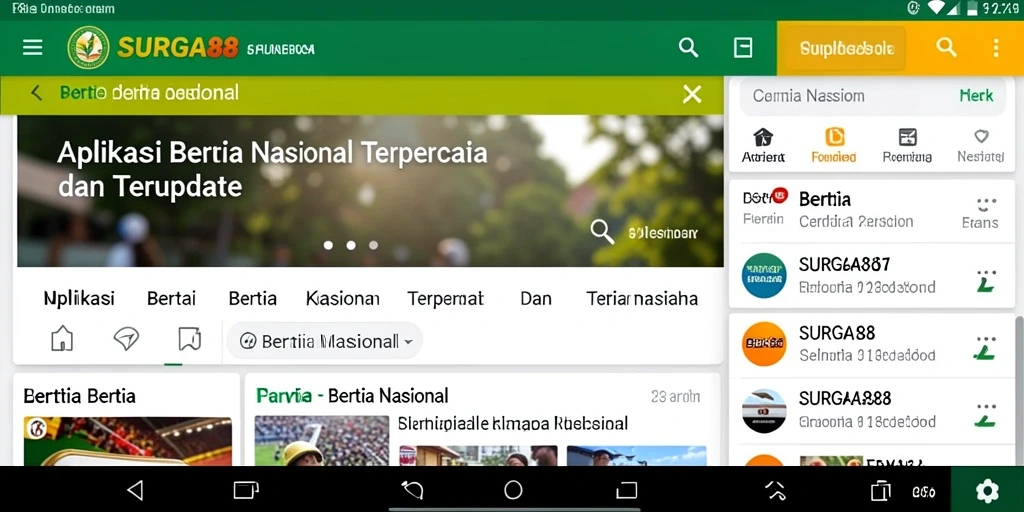Image resolution: width=1024 pixels, height=512 pixels.
Task: Open the Teriar nasiaha menu item
Action: coord(642,298)
